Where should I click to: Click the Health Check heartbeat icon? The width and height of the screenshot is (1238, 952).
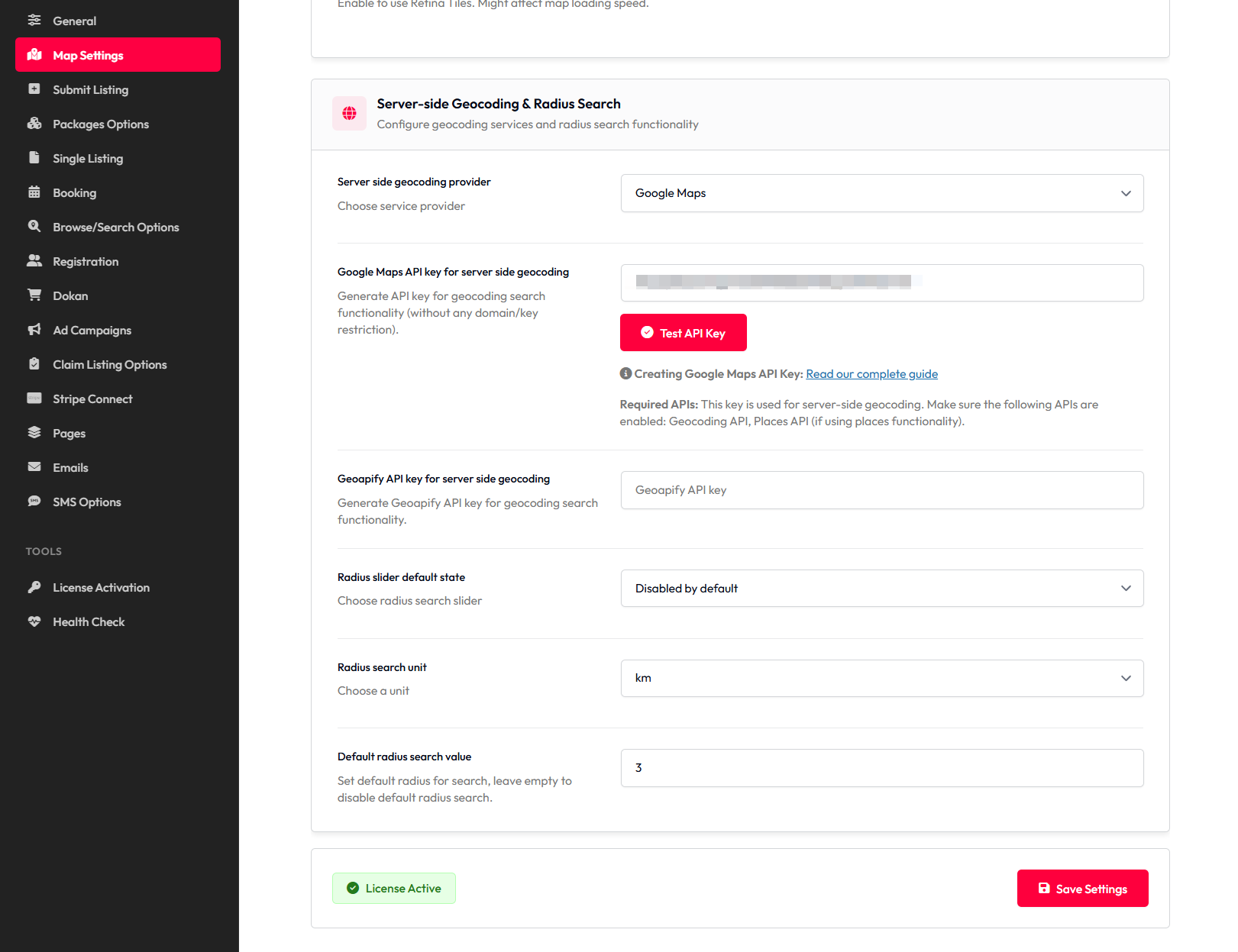pyautogui.click(x=34, y=621)
